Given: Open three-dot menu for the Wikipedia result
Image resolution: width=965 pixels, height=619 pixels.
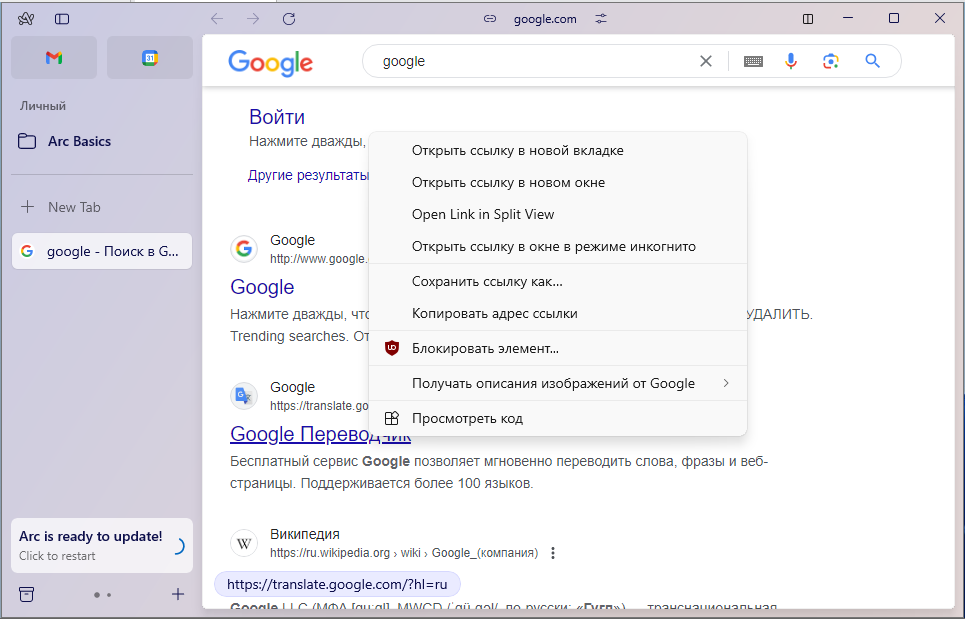Looking at the screenshot, I should tap(553, 553).
